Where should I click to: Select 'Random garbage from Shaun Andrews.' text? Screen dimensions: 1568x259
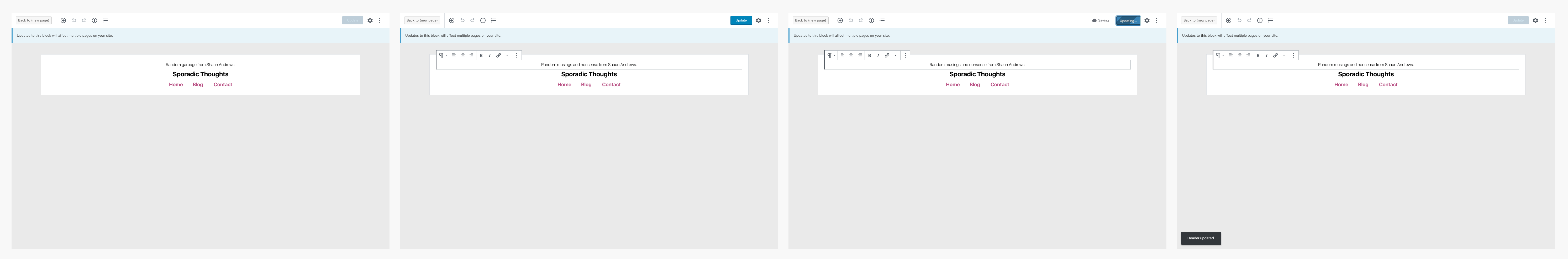200,64
